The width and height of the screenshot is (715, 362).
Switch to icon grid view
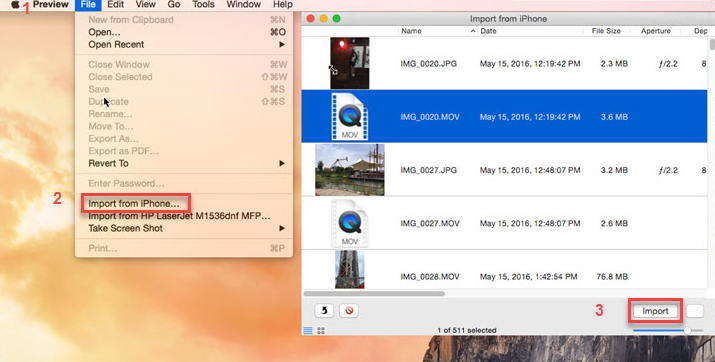pyautogui.click(x=321, y=331)
